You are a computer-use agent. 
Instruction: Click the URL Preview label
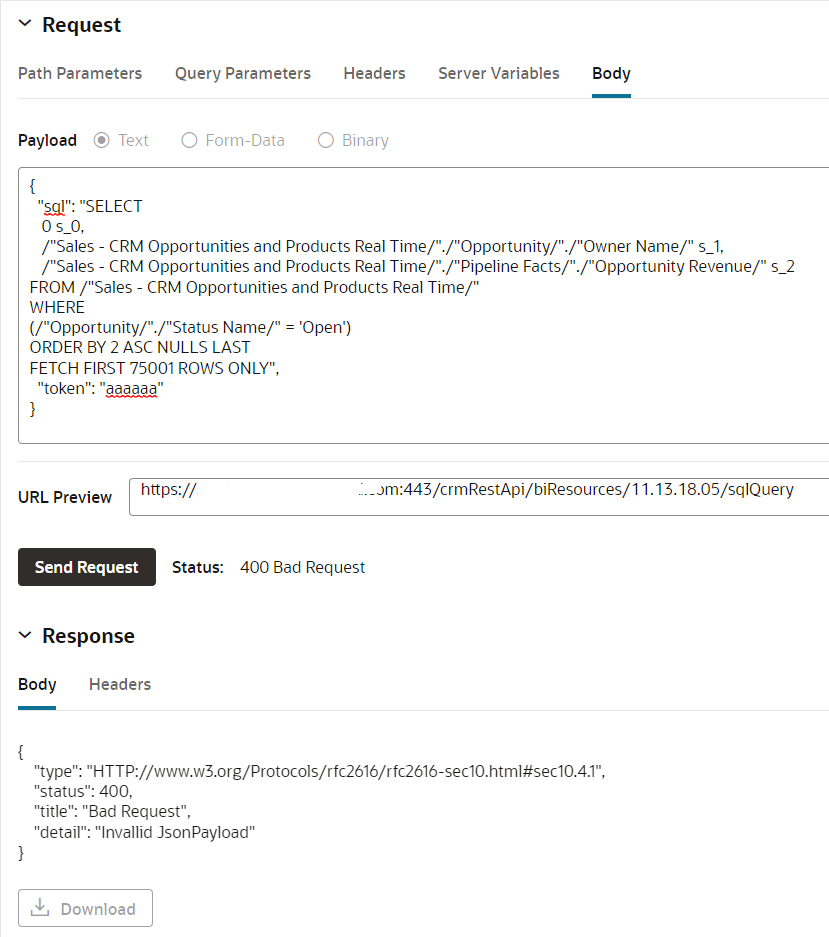[65, 497]
